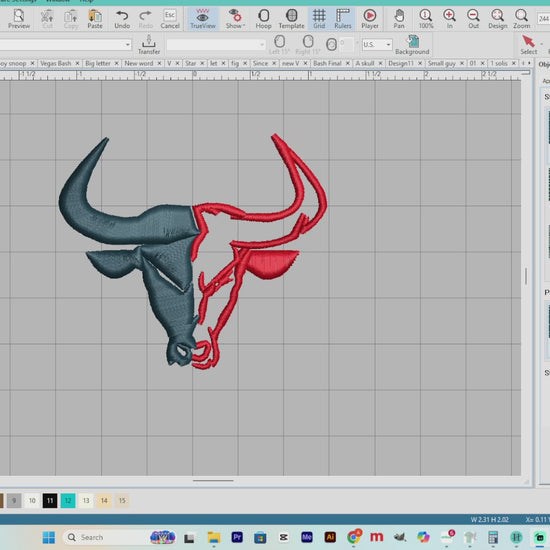Choose the Select arrow tool
550x550 pixels.
(x=529, y=45)
